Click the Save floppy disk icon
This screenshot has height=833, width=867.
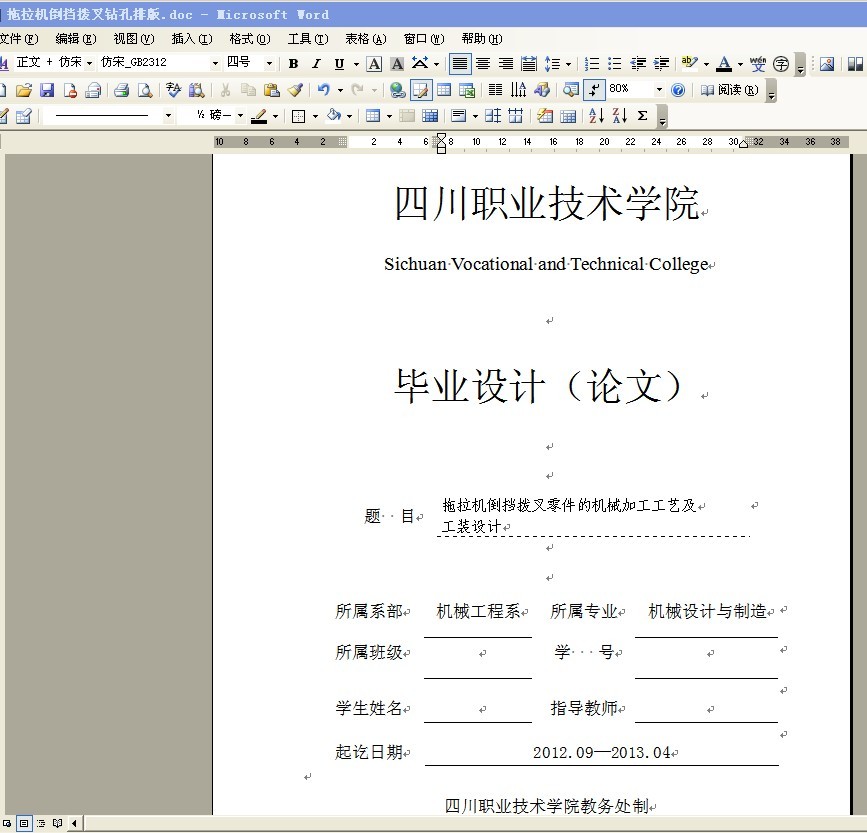[47, 90]
